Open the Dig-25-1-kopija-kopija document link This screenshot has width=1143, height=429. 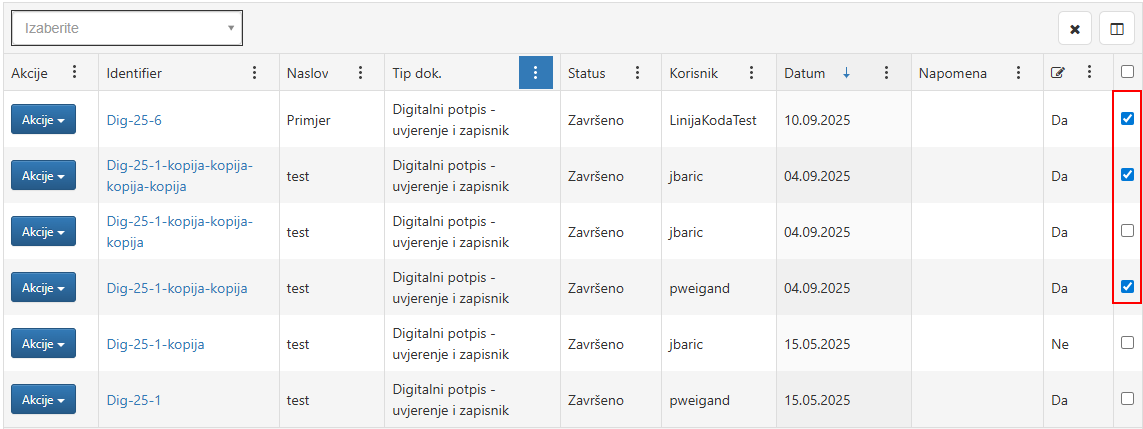(177, 288)
